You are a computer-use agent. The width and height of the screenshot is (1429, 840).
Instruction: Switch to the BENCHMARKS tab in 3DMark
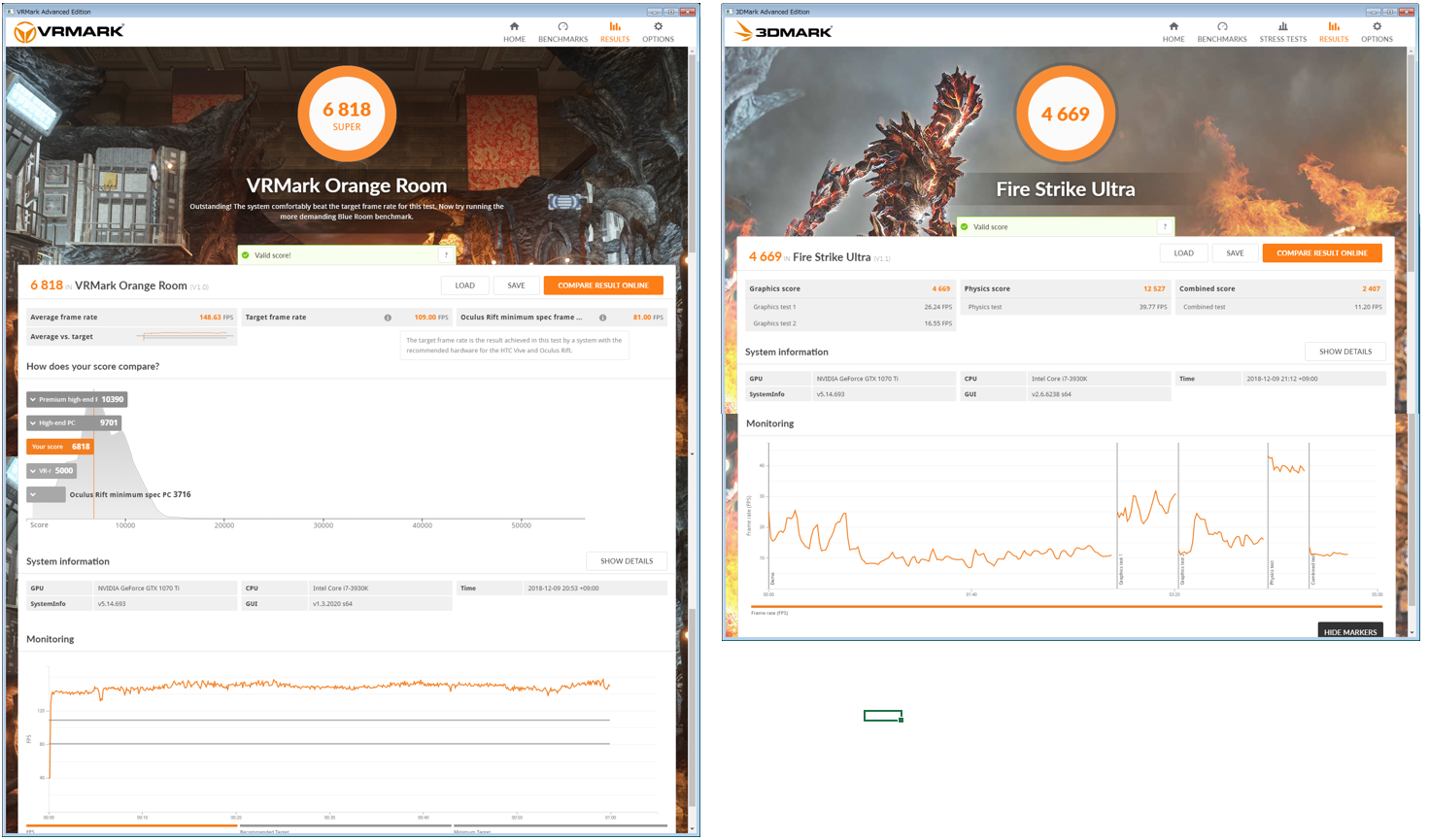click(x=1222, y=40)
